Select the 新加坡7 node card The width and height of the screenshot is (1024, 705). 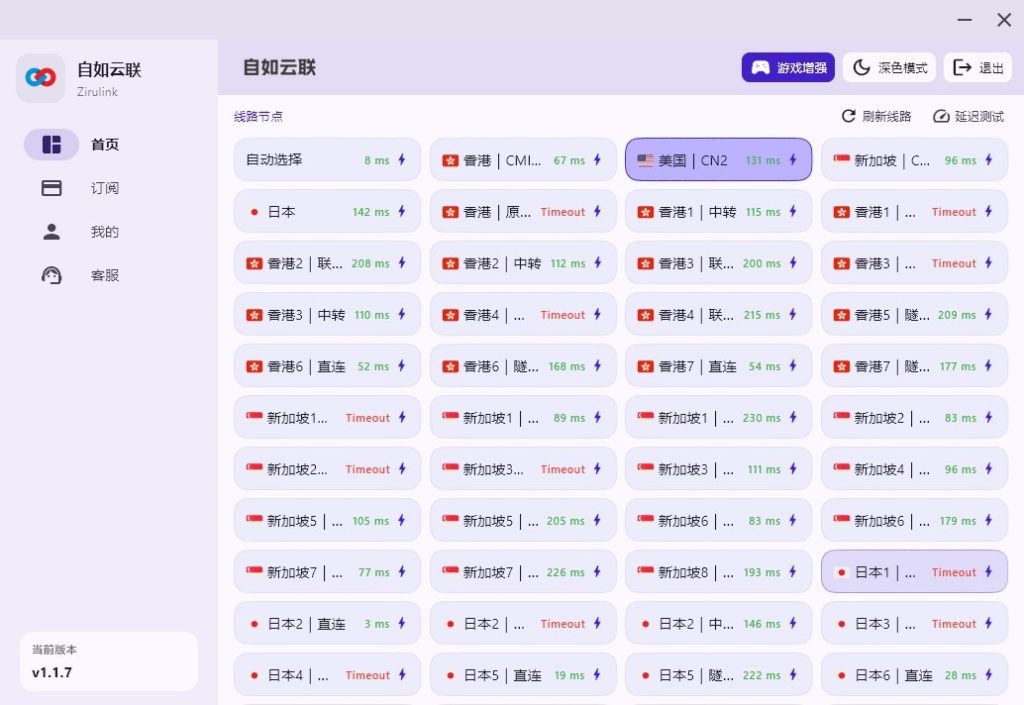pos(326,571)
